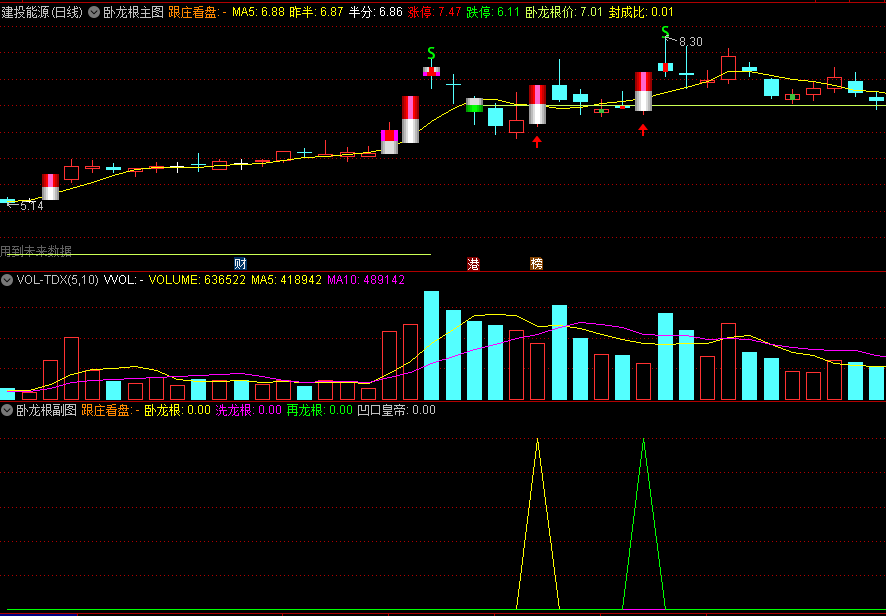
Task: Click the VOLUME: 636522 value
Action: [x=197, y=280]
